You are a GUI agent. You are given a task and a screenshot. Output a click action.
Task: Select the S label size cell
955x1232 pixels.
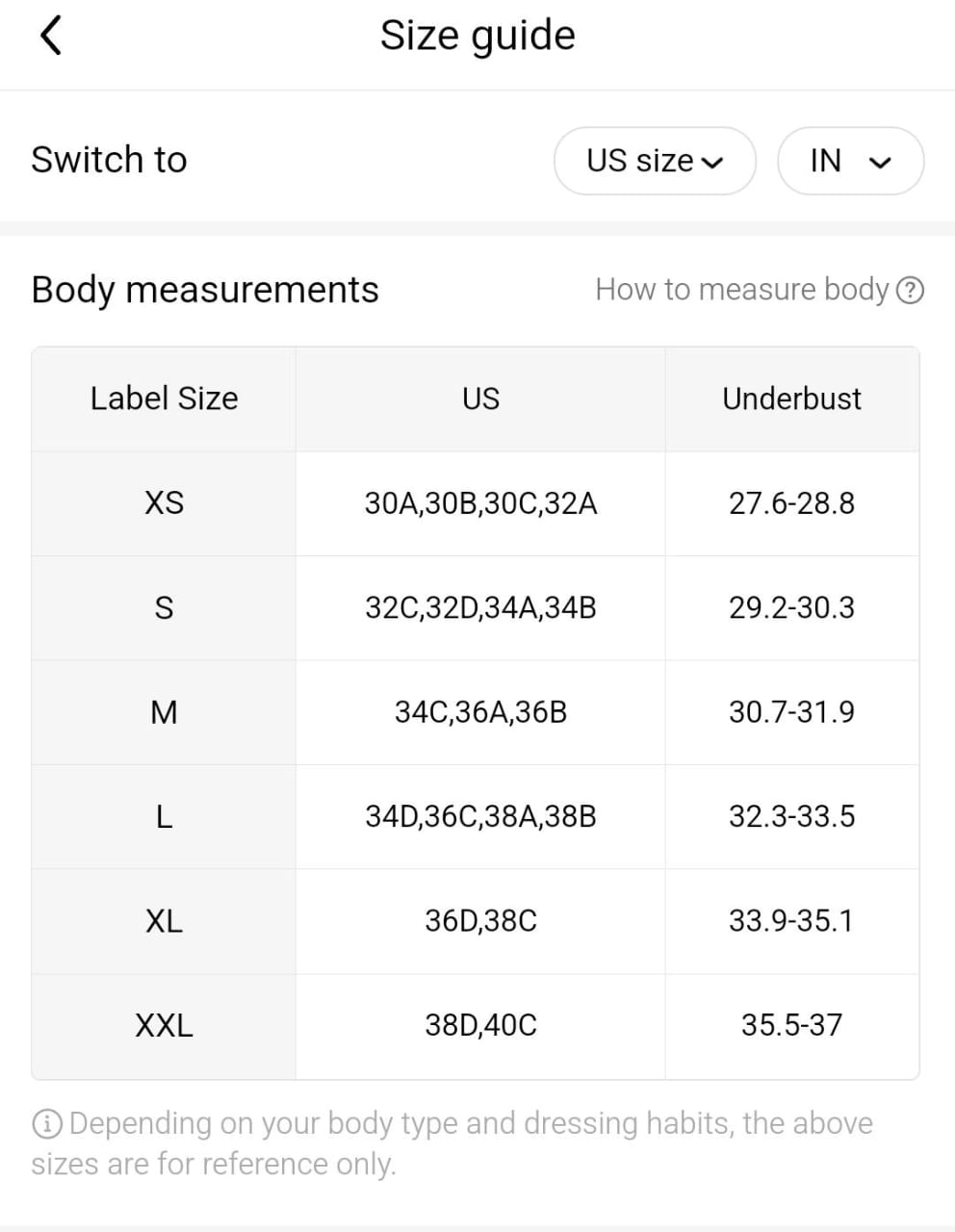click(x=164, y=608)
